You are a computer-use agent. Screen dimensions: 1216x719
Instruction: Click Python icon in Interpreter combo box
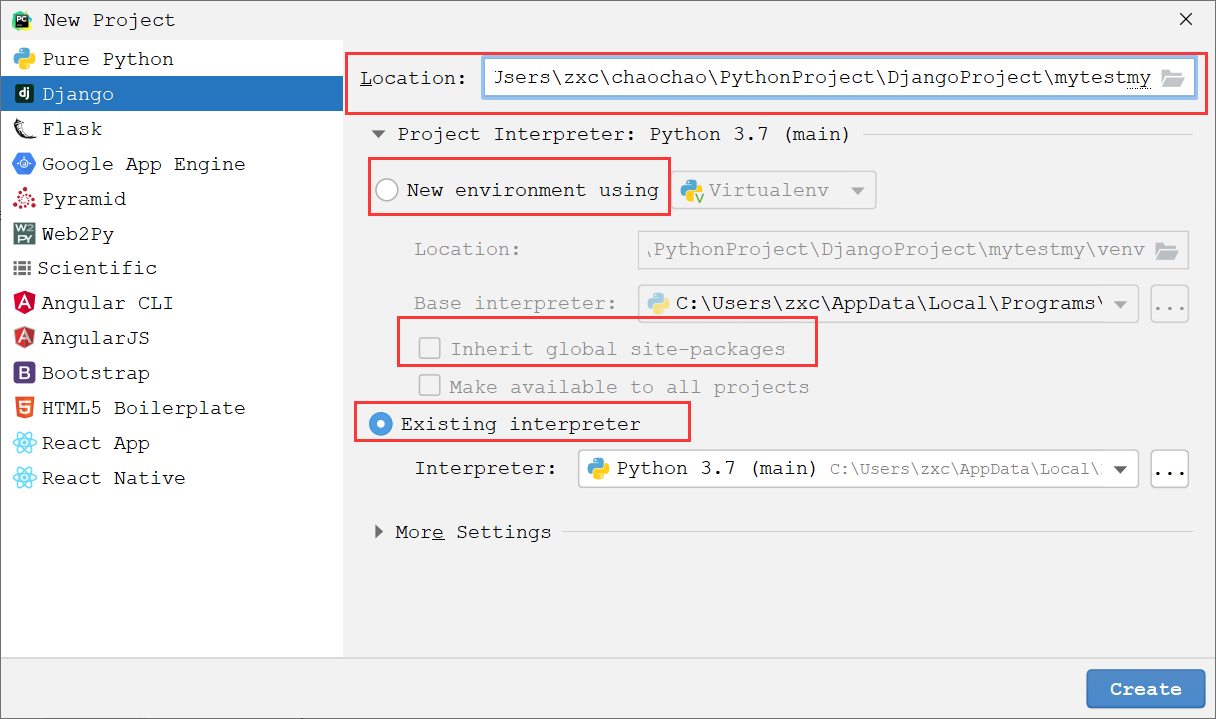598,468
